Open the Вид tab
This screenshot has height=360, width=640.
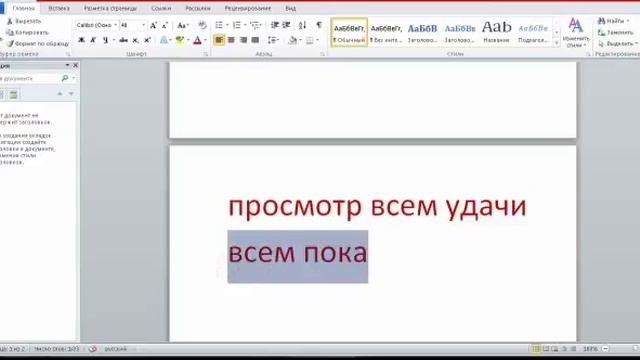pyautogui.click(x=291, y=8)
